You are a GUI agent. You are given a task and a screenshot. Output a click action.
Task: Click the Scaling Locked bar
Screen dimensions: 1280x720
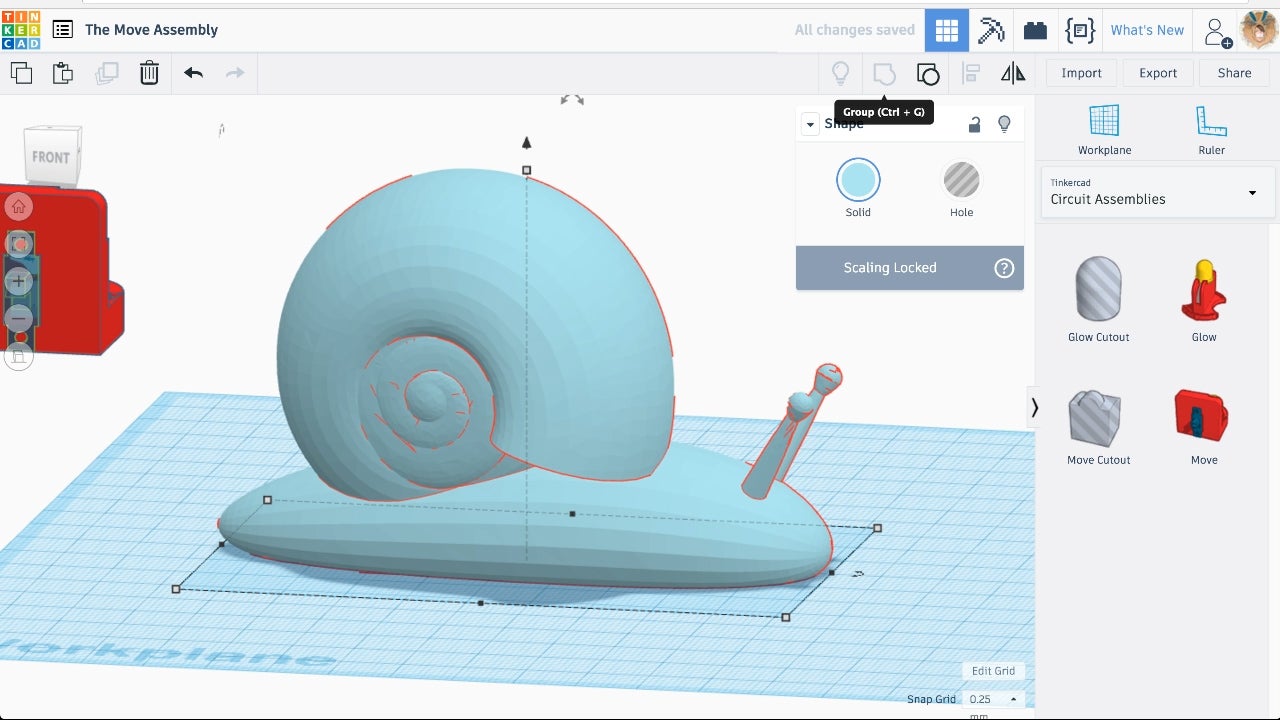click(x=910, y=268)
